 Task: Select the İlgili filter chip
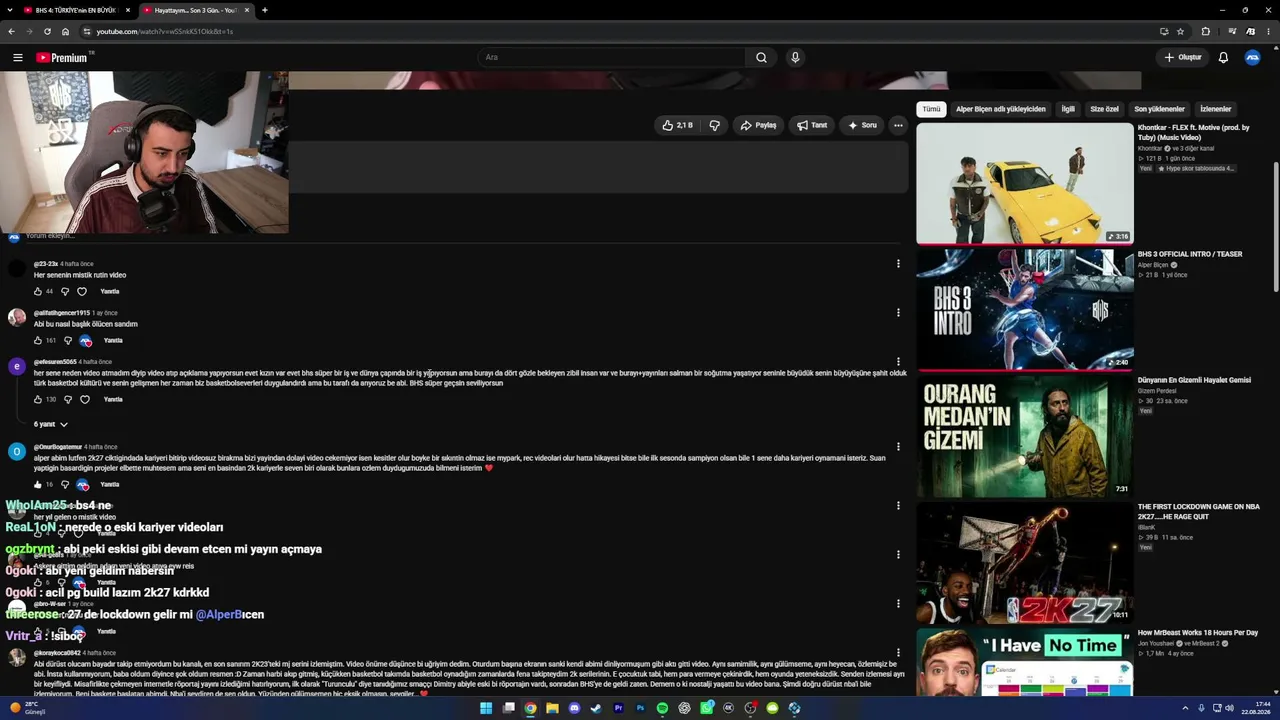coord(1068,109)
